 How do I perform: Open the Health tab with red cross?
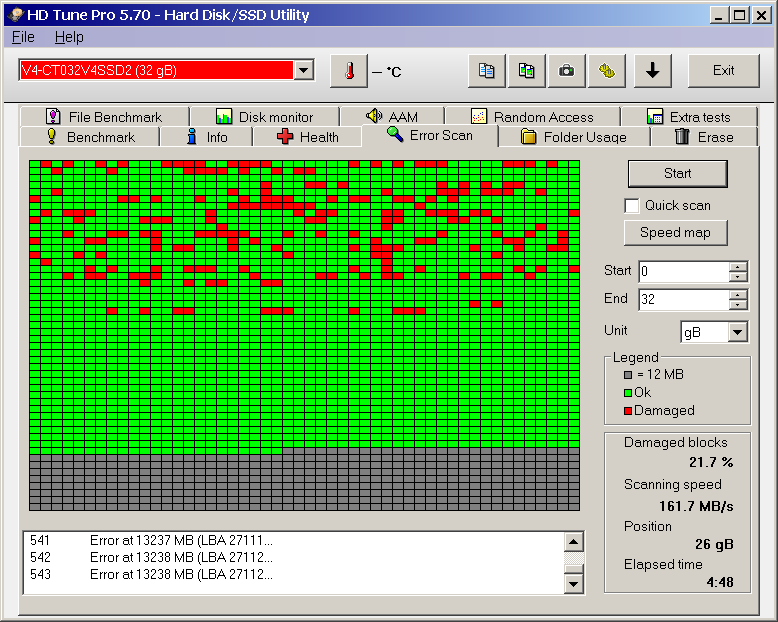[307, 137]
